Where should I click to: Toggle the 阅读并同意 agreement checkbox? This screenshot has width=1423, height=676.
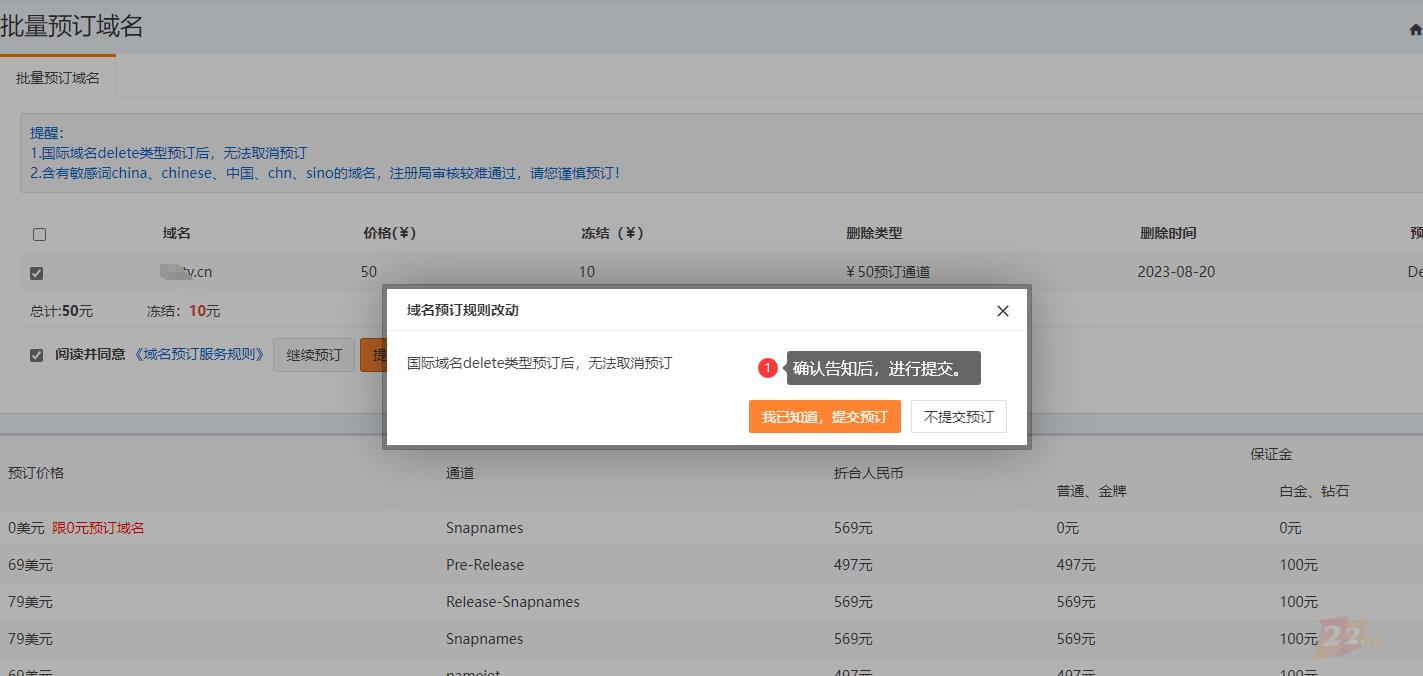(x=37, y=355)
